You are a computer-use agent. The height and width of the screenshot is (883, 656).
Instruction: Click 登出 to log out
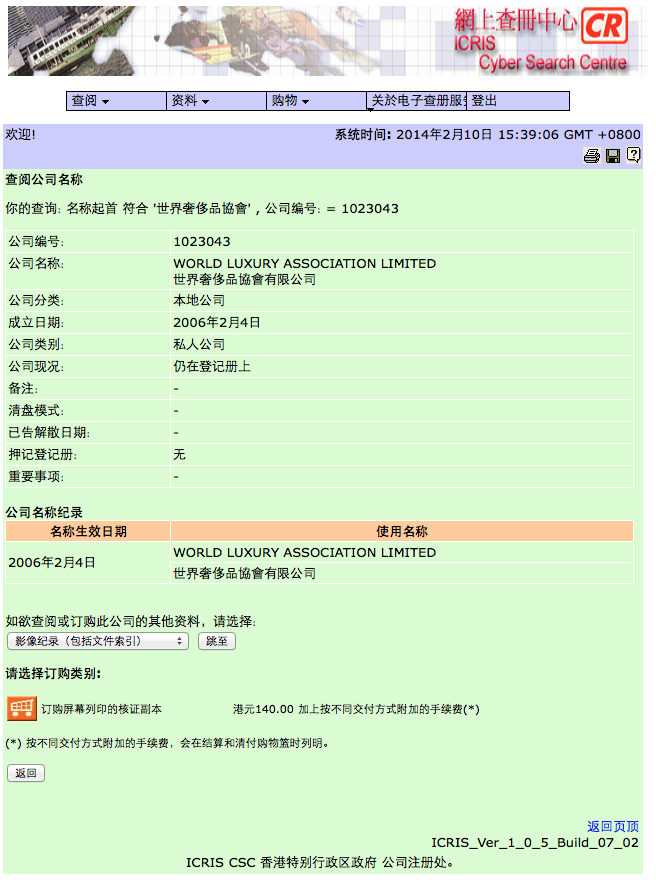(517, 101)
